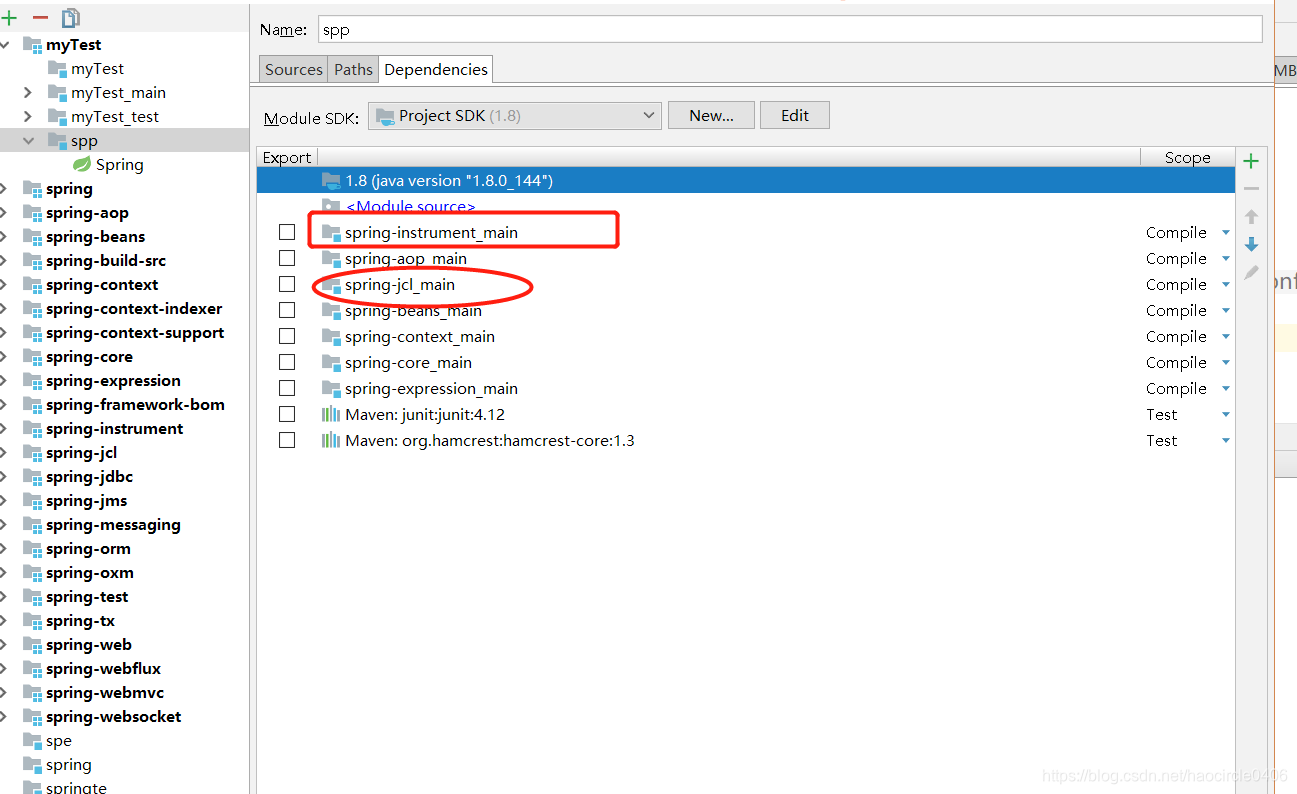Toggle export for spring-instrument_main

pos(287,232)
